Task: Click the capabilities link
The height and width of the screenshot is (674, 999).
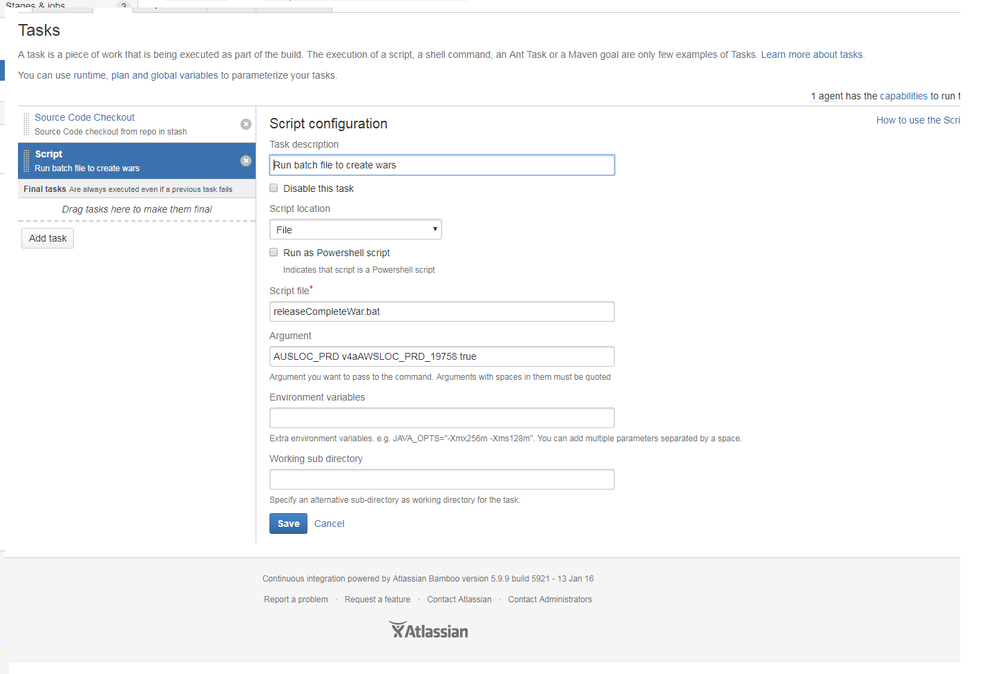Action: pyautogui.click(x=903, y=95)
